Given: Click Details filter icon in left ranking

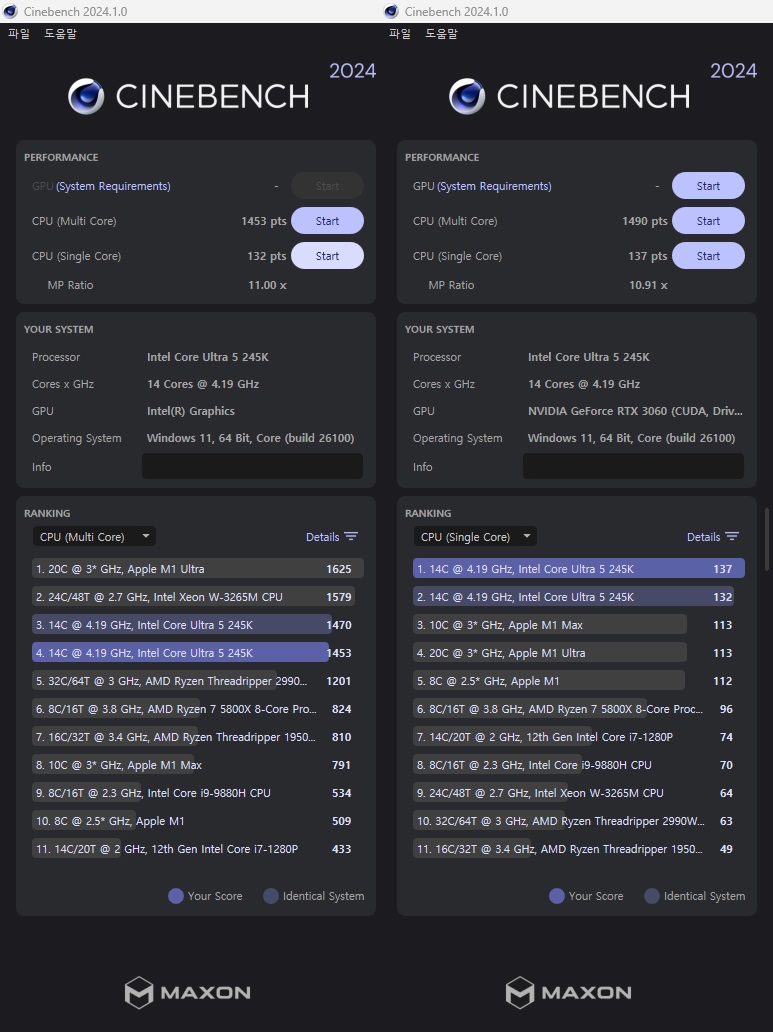Looking at the screenshot, I should pyautogui.click(x=351, y=536).
